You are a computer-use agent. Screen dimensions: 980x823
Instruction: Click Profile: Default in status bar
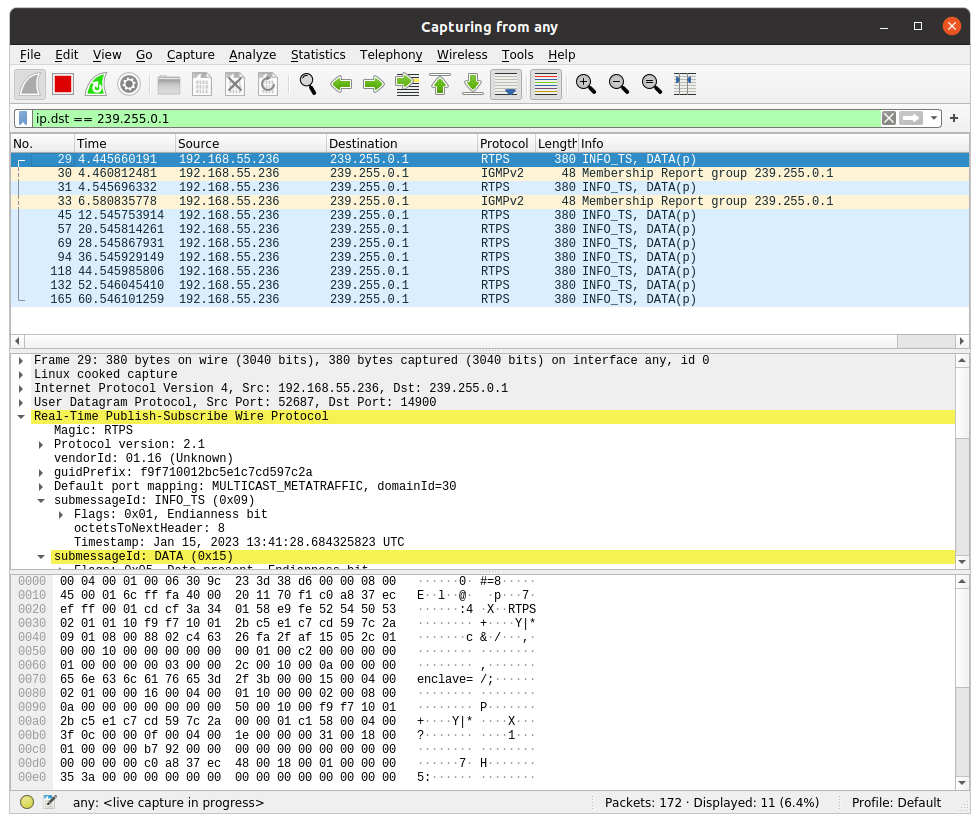click(x=896, y=802)
